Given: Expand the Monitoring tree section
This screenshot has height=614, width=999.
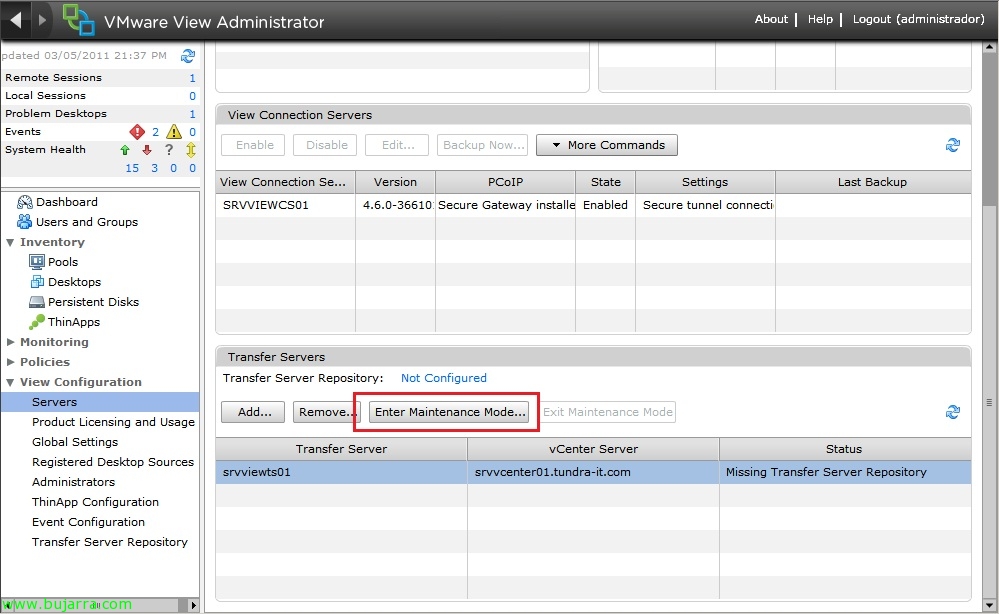Looking at the screenshot, I should point(10,342).
